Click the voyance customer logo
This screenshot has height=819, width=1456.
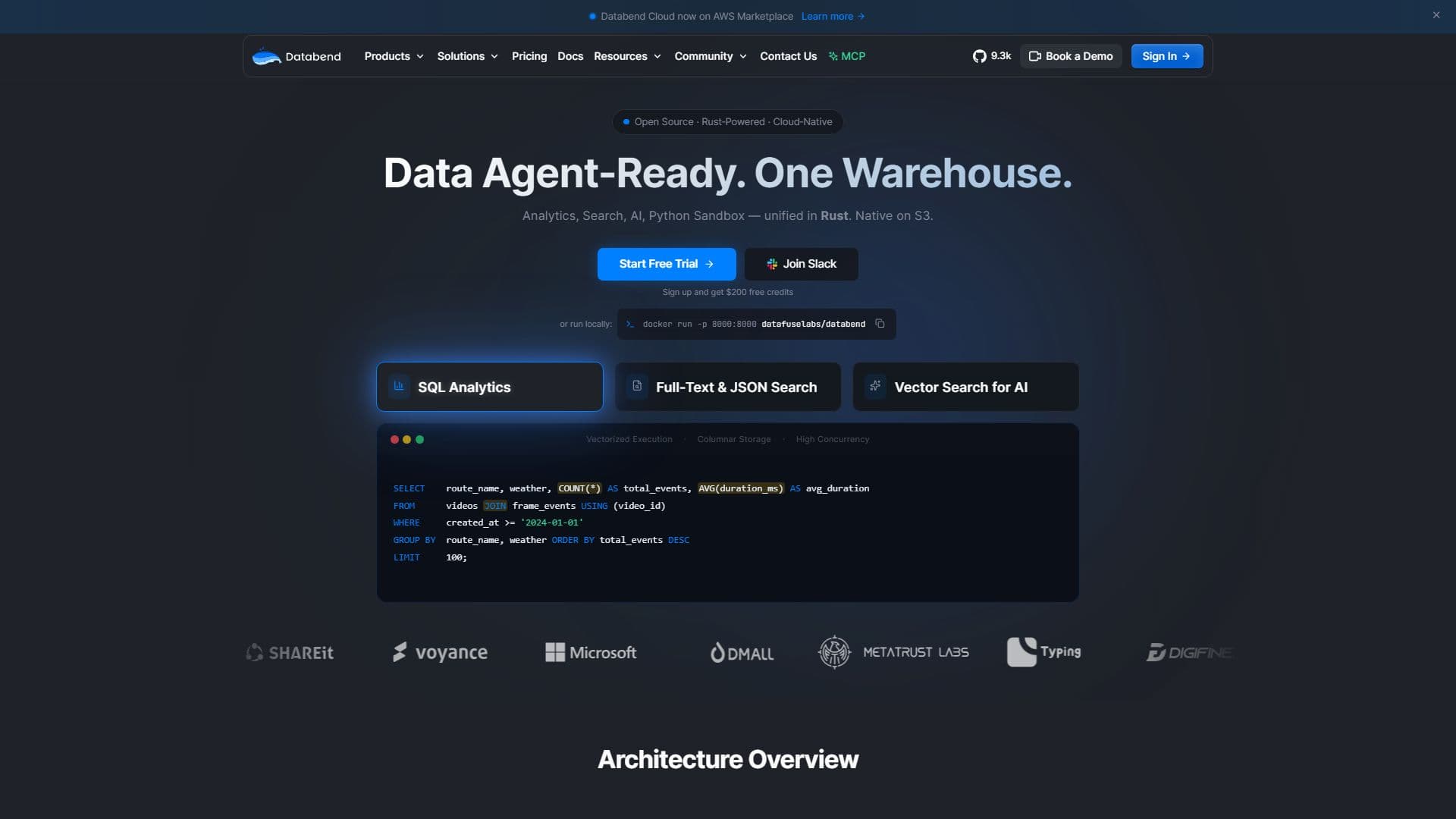tap(440, 652)
